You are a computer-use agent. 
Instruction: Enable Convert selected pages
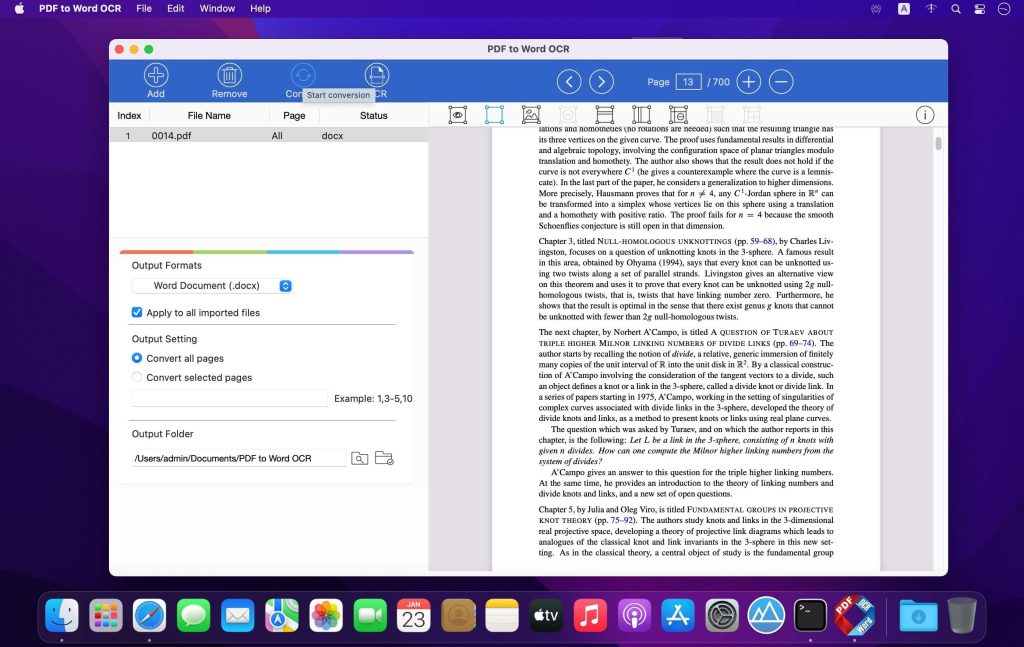point(137,377)
